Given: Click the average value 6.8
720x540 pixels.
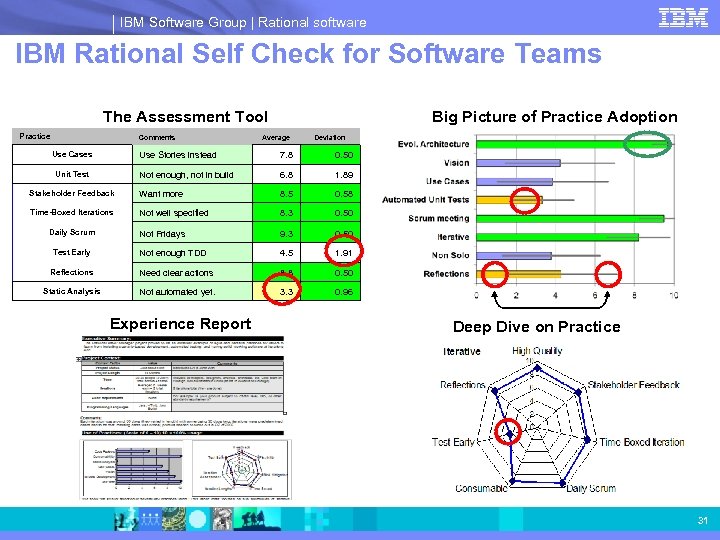Looking at the screenshot, I should 286,175.
